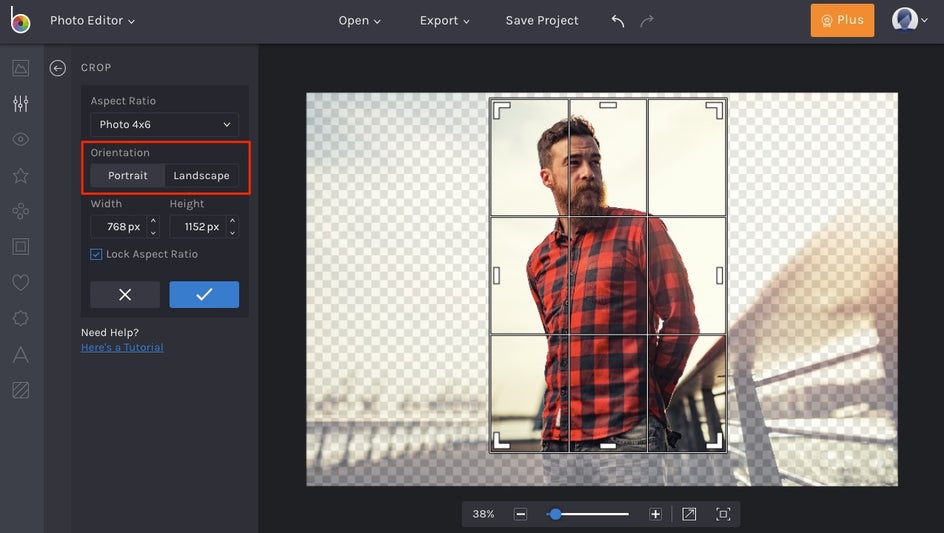Viewport: 944px width, 533px height.
Task: Open the Here's a Tutorial link
Action: (x=122, y=348)
